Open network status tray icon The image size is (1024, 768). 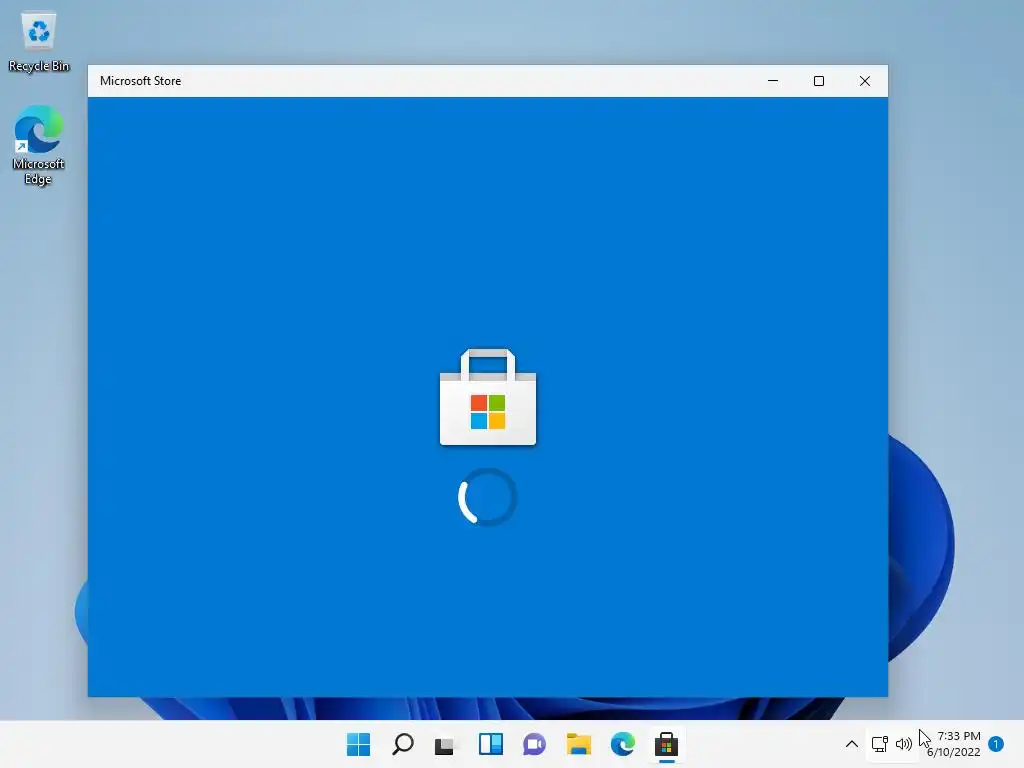click(880, 744)
